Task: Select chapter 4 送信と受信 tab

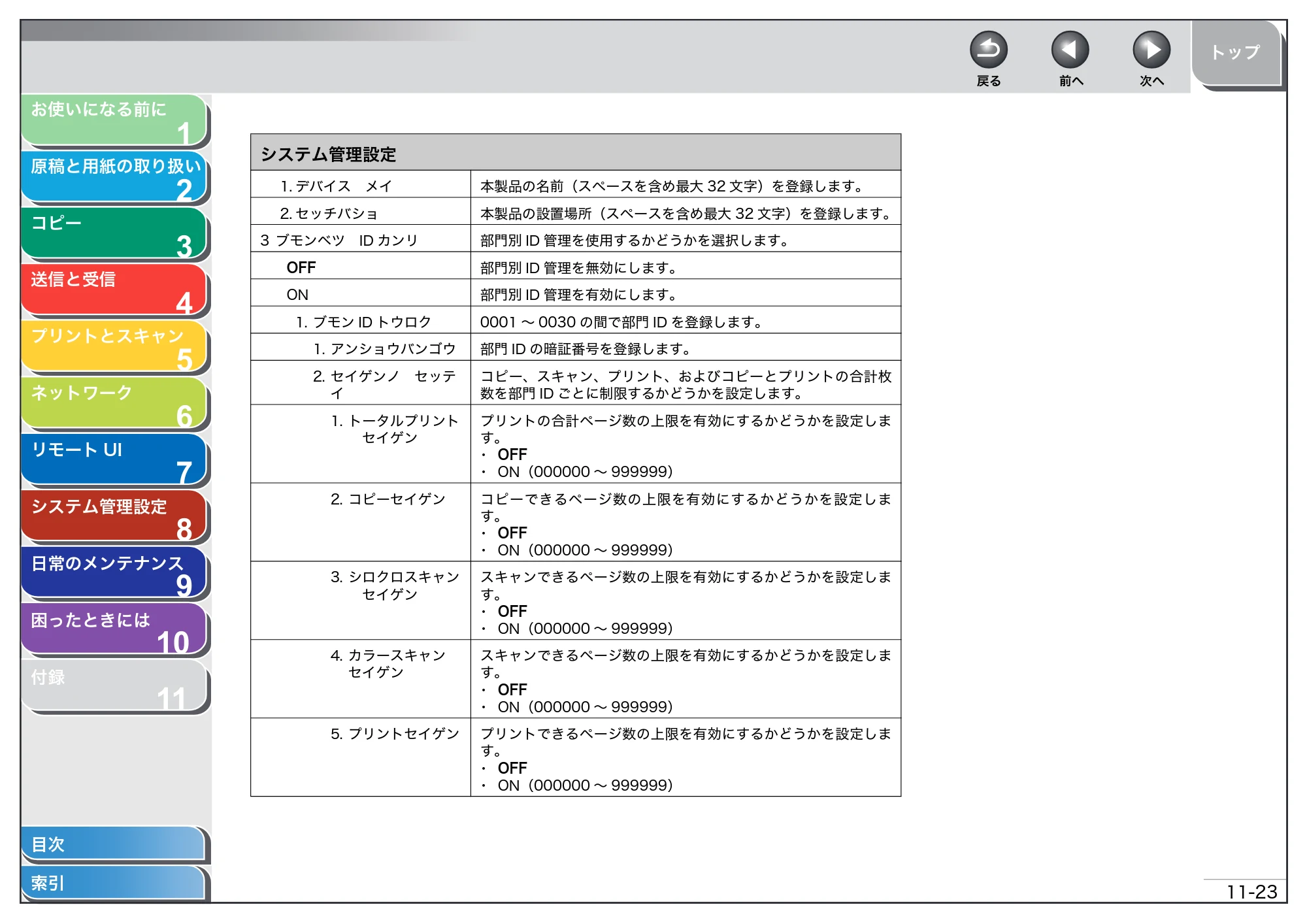Action: (114, 289)
